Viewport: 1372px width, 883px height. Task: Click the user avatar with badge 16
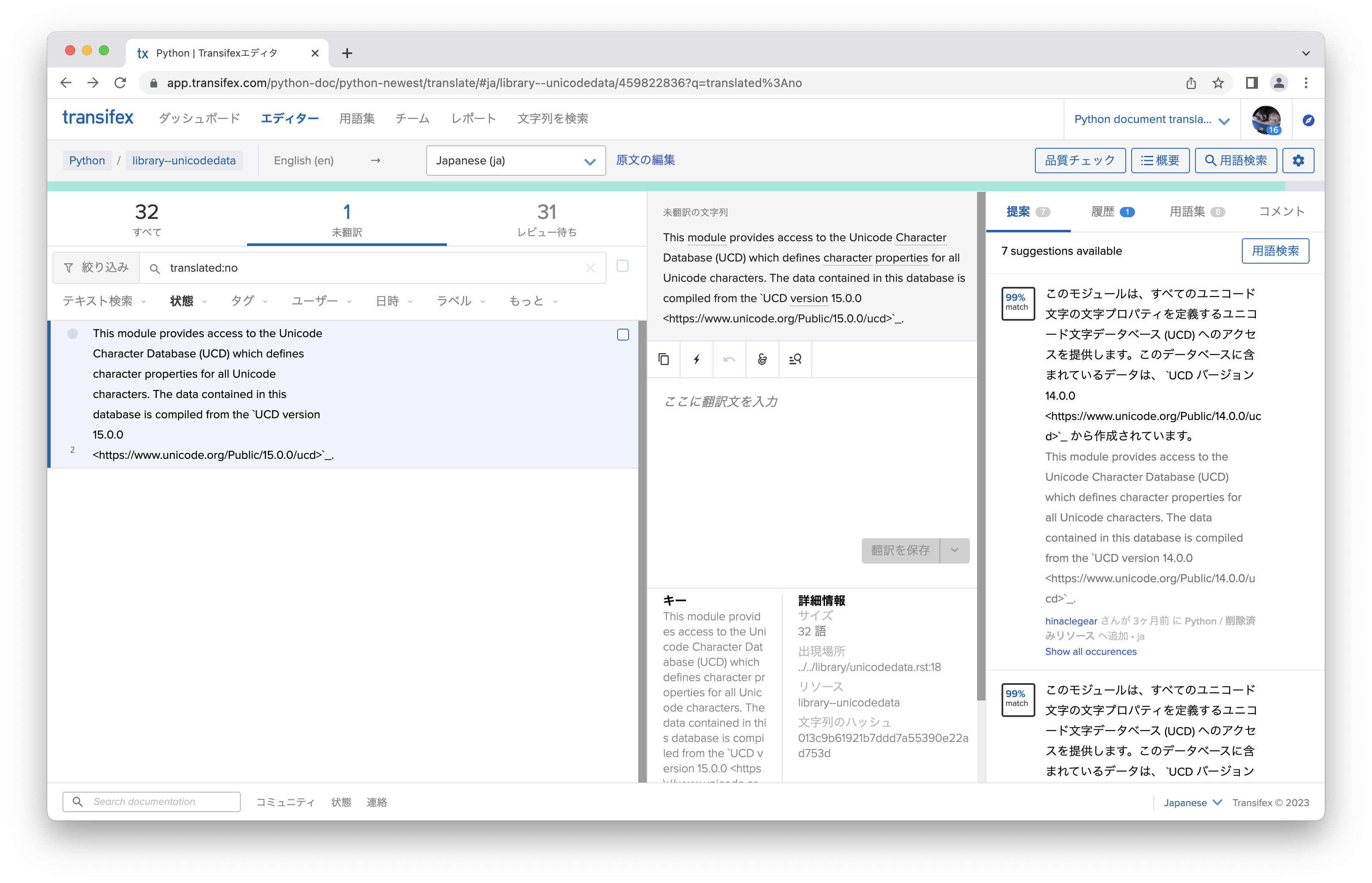coord(1266,119)
